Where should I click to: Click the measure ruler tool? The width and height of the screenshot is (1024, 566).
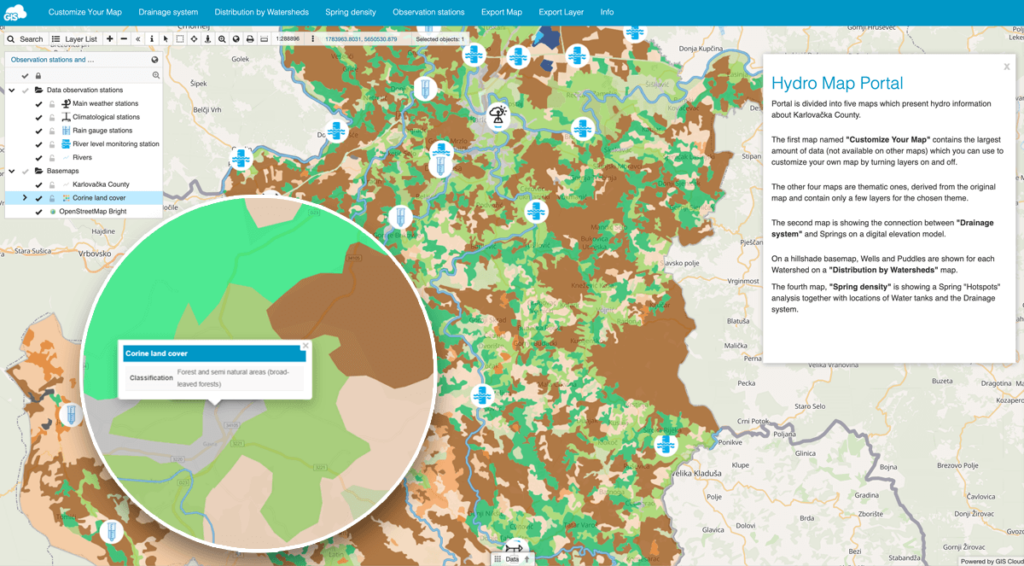pos(263,39)
